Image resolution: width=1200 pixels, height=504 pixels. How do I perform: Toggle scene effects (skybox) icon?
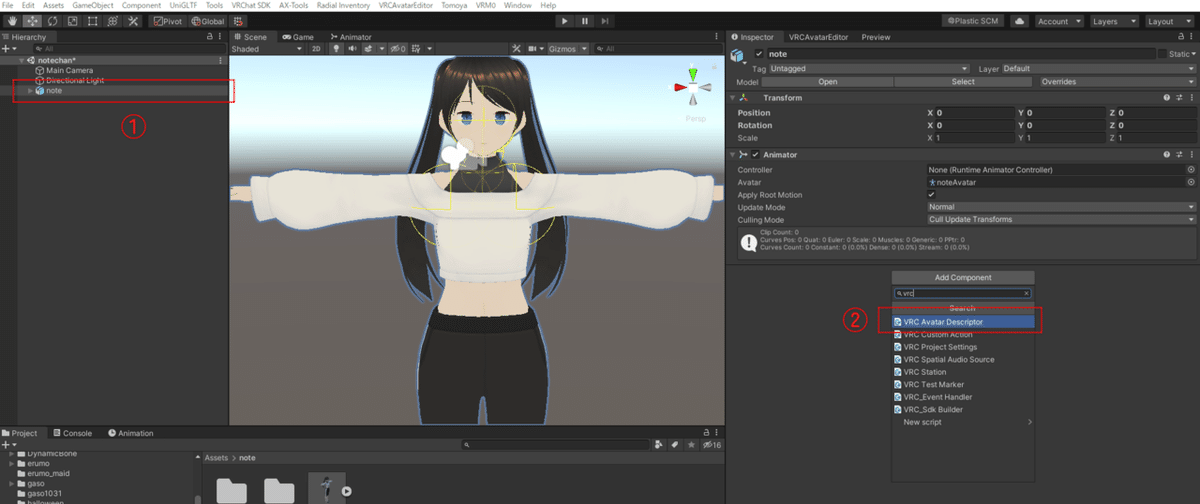tap(370, 48)
